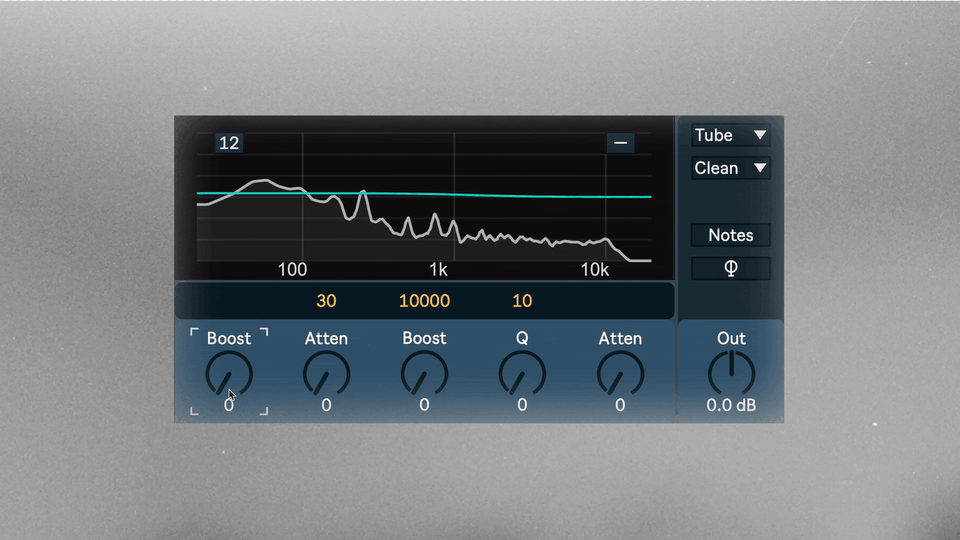Select the Q knob dial

click(522, 374)
